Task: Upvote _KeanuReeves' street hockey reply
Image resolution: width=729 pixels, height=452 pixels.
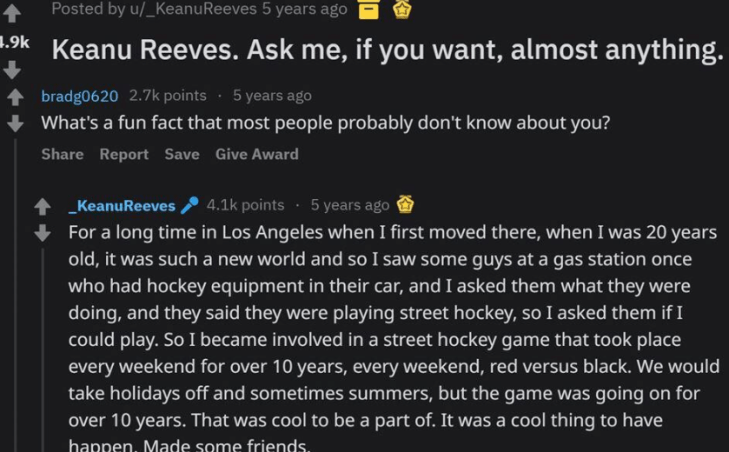Action: click(43, 207)
